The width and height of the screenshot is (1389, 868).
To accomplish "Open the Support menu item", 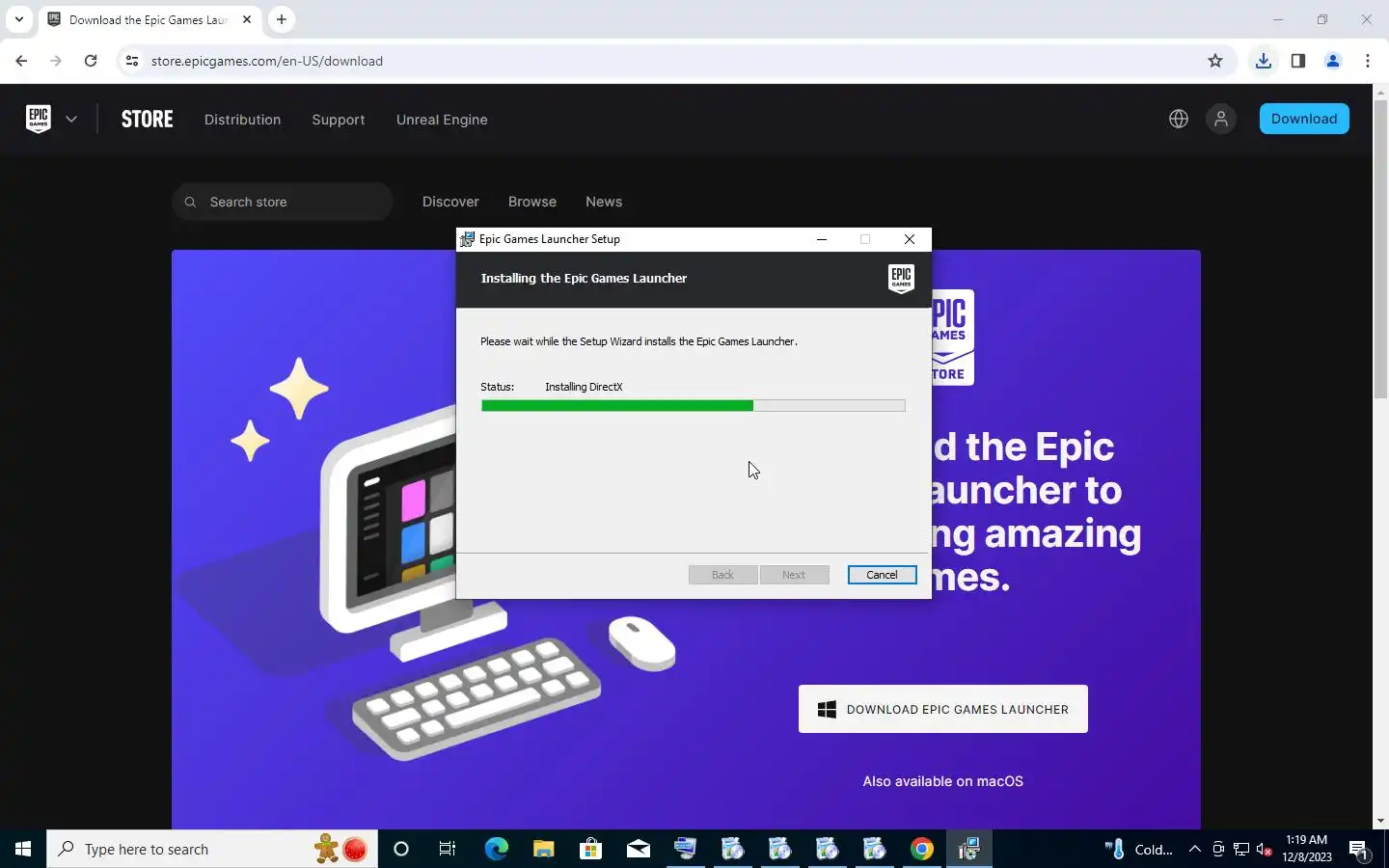I will point(339,120).
